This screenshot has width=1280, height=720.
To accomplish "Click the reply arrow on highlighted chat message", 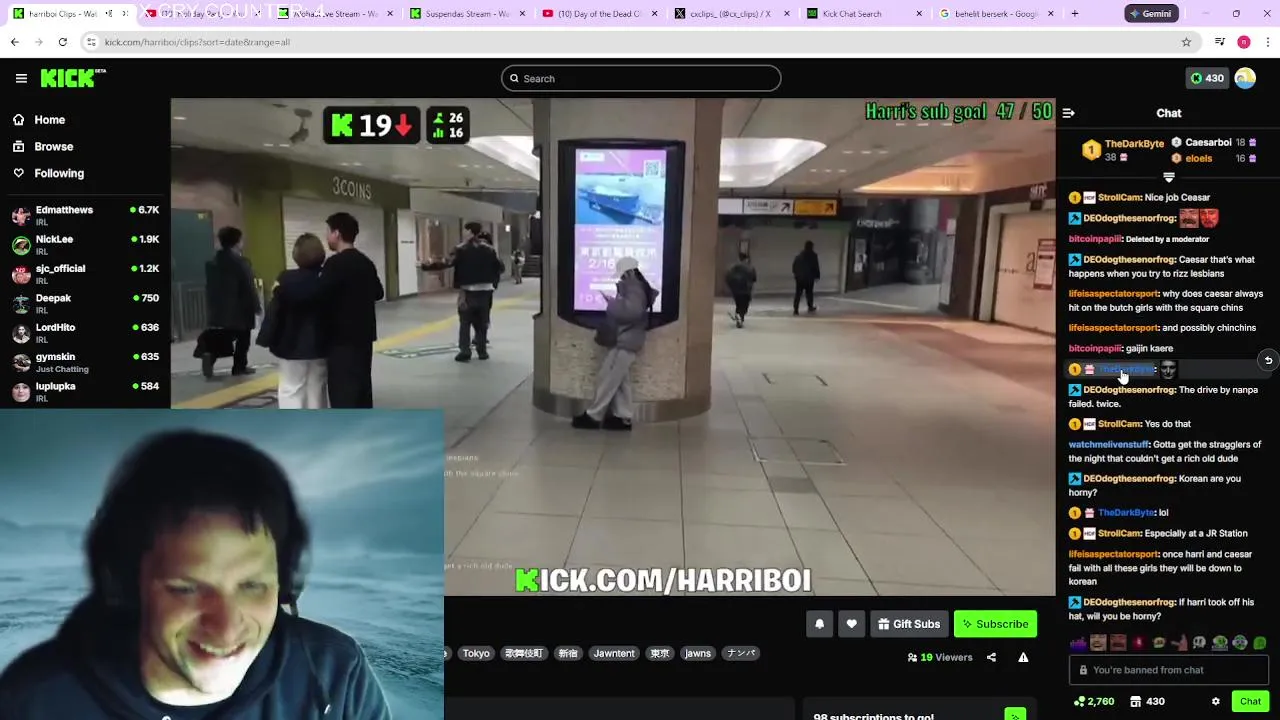I will (x=1268, y=360).
